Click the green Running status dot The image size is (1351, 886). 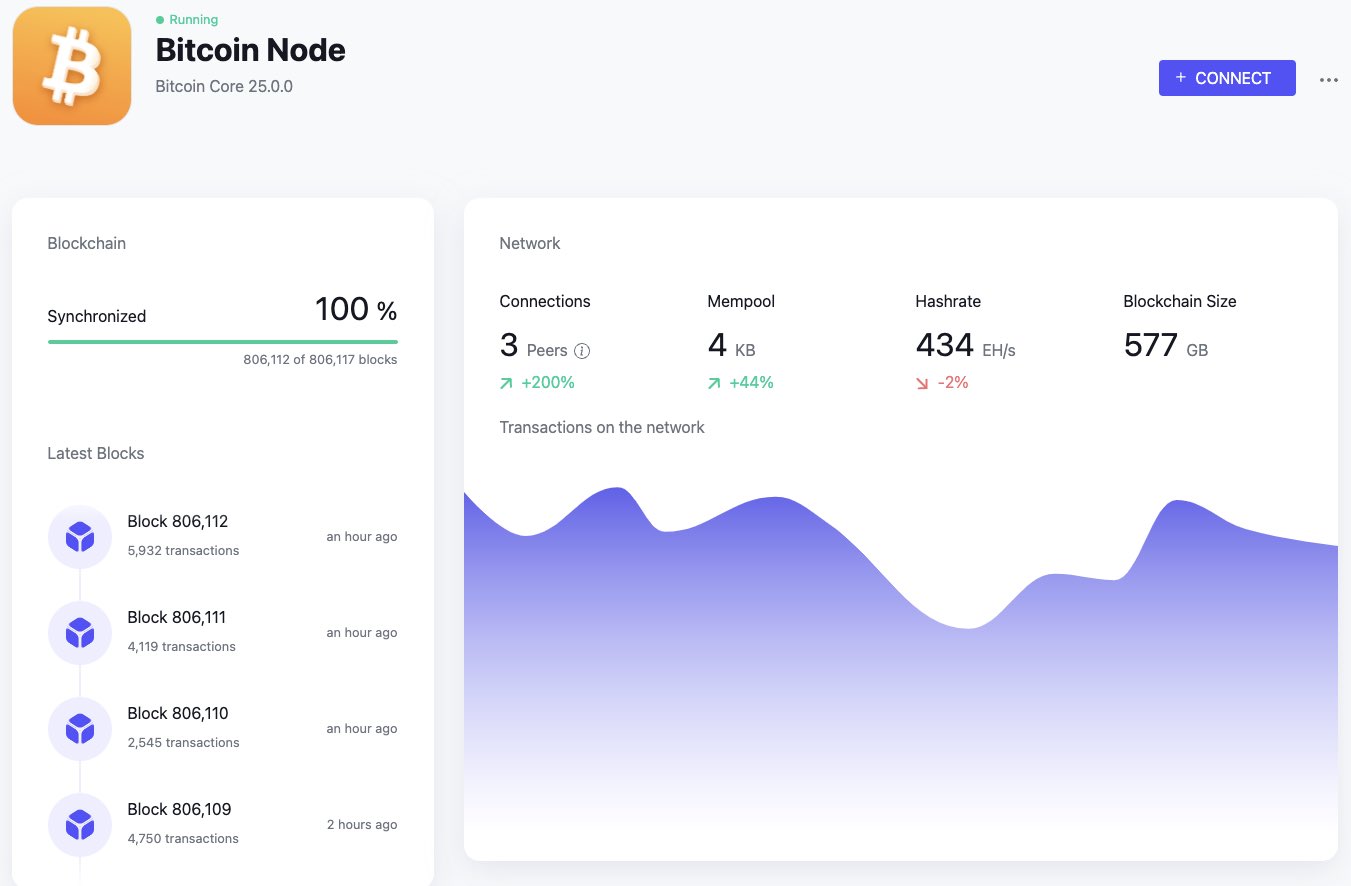pyautogui.click(x=160, y=20)
